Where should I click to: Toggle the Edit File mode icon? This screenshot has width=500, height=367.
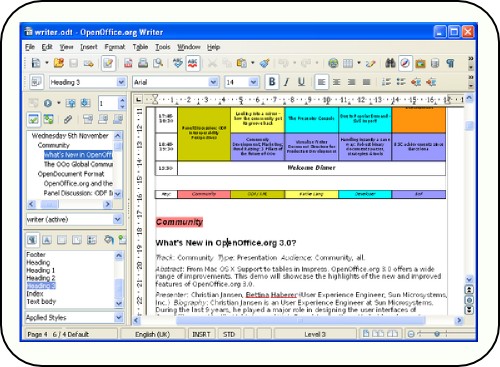tap(108, 63)
